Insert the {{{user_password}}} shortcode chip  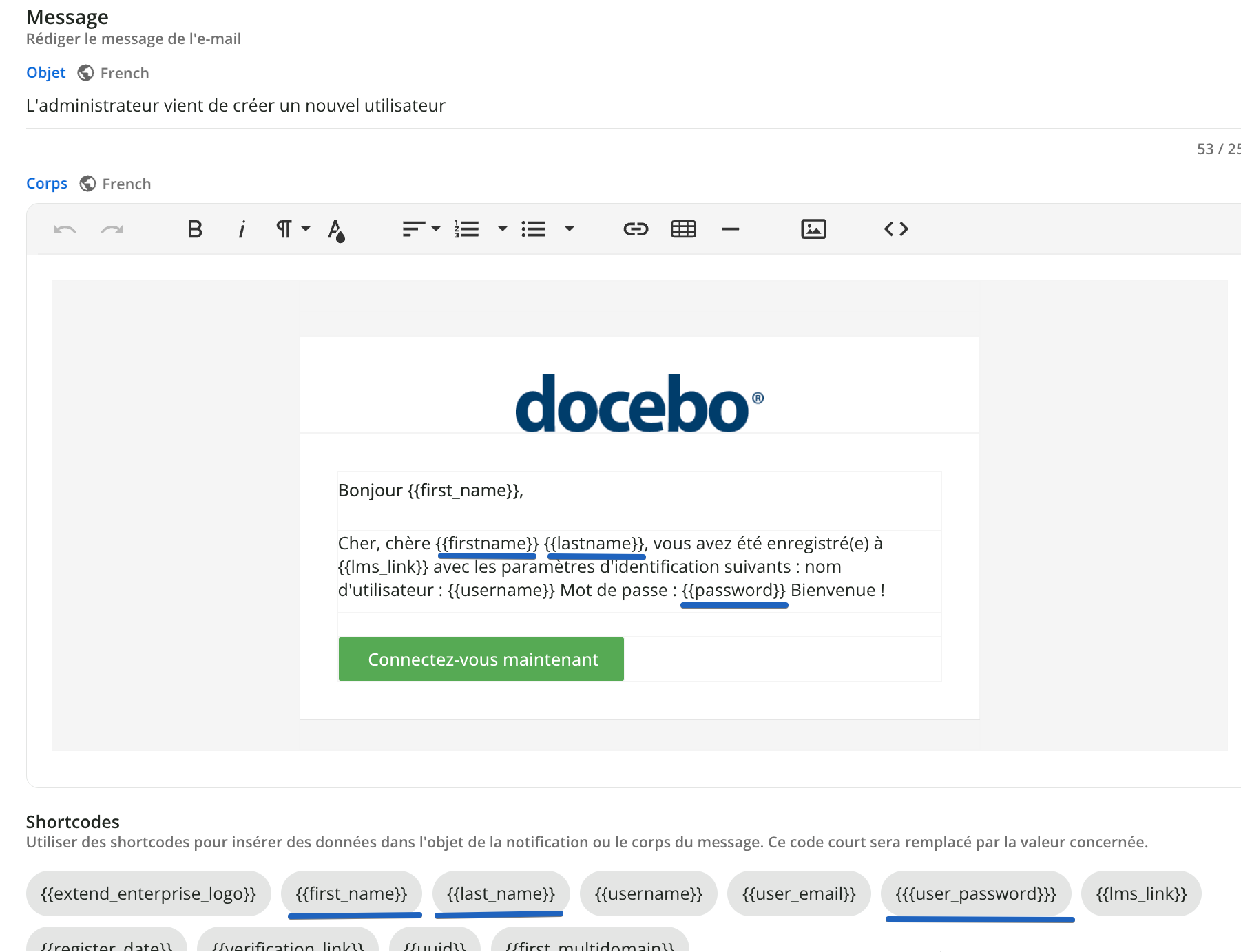(975, 893)
